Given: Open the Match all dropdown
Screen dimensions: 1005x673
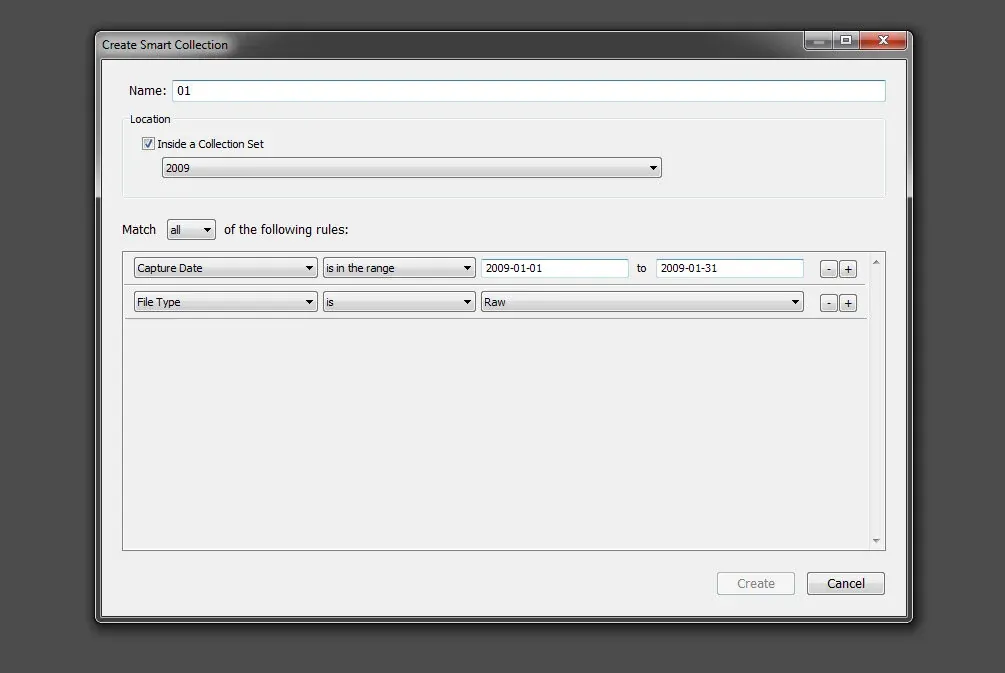Looking at the screenshot, I should [x=191, y=230].
